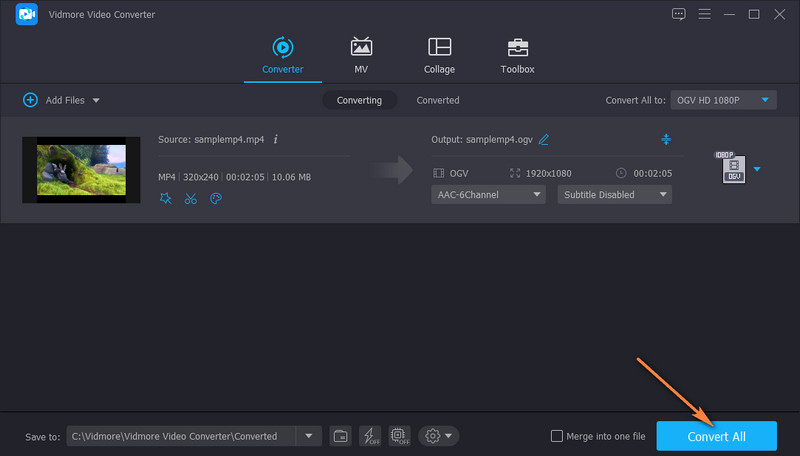Toggle the flash acceleration OFF switch
The width and height of the screenshot is (800, 456).
click(370, 436)
